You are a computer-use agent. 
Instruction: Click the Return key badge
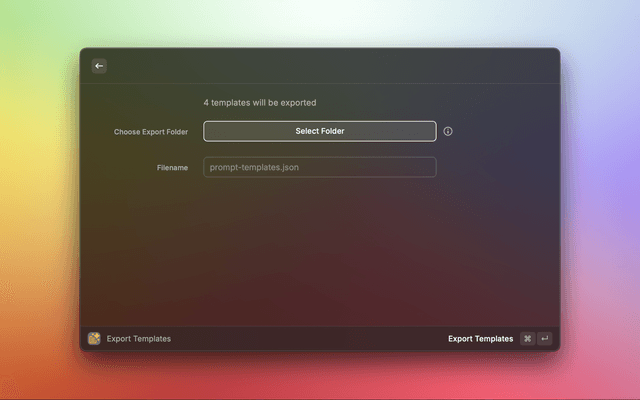click(544, 339)
